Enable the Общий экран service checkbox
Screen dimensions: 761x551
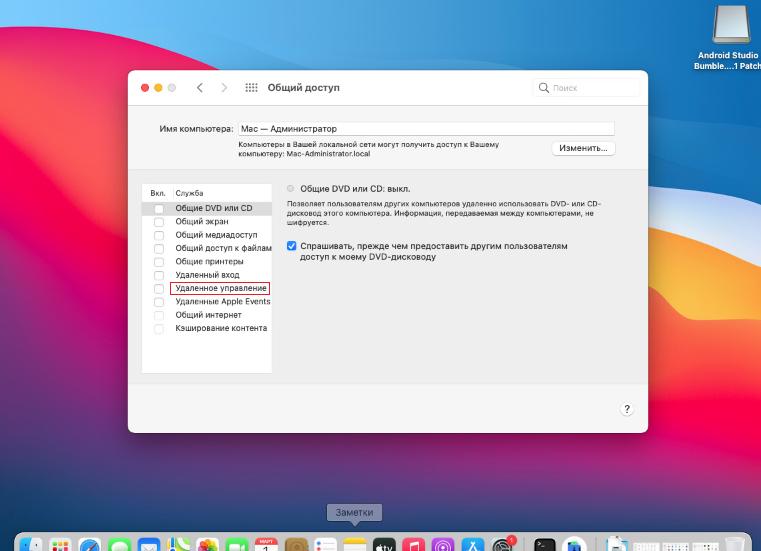pos(159,222)
